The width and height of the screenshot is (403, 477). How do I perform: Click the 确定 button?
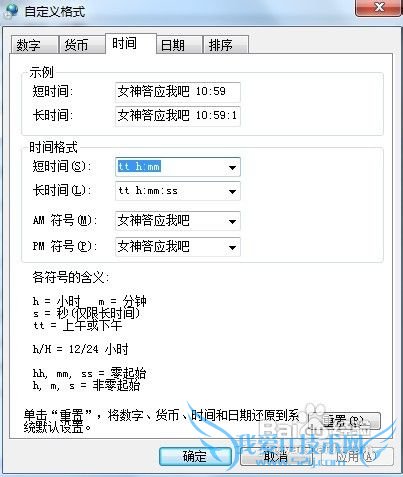(x=195, y=456)
